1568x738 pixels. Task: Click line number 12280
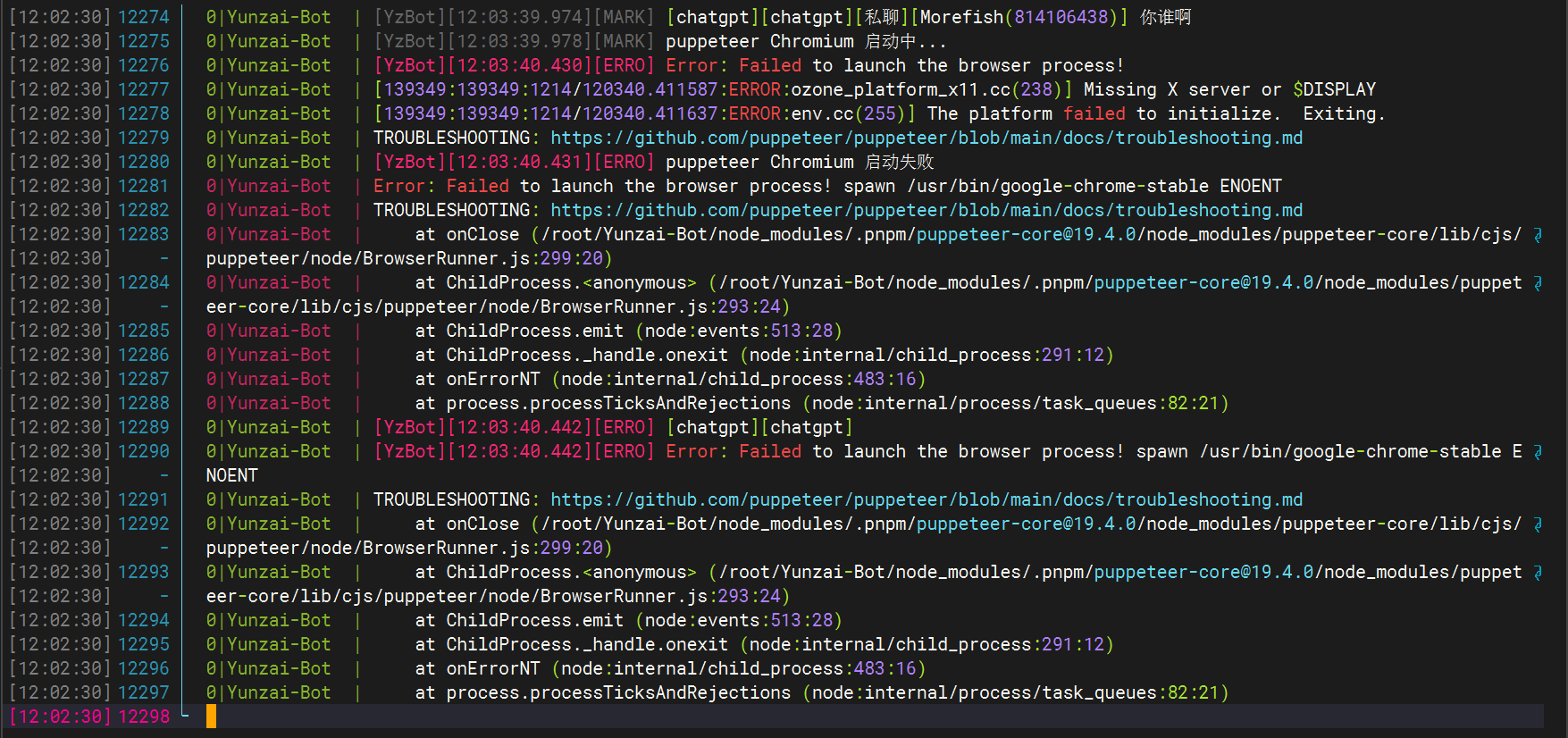144,162
